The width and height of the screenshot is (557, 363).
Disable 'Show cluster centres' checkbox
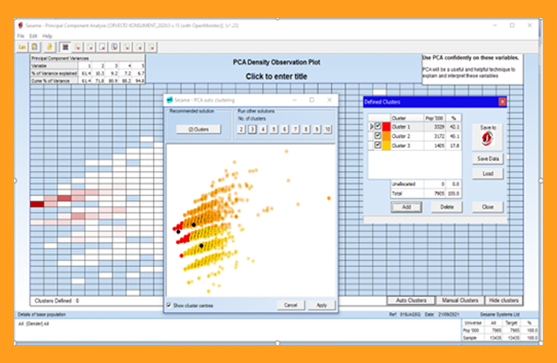(x=169, y=305)
